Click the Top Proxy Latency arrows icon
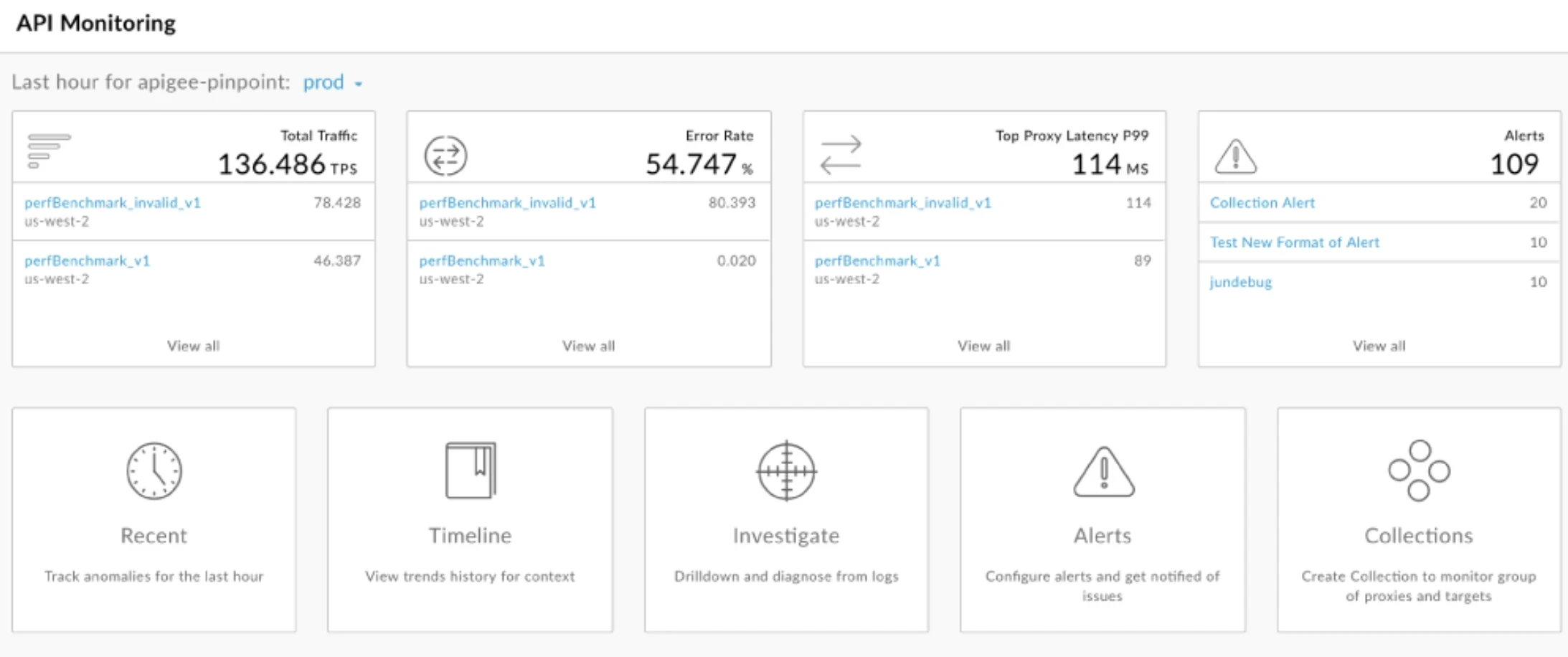This screenshot has height=657, width=1568. pos(841,155)
